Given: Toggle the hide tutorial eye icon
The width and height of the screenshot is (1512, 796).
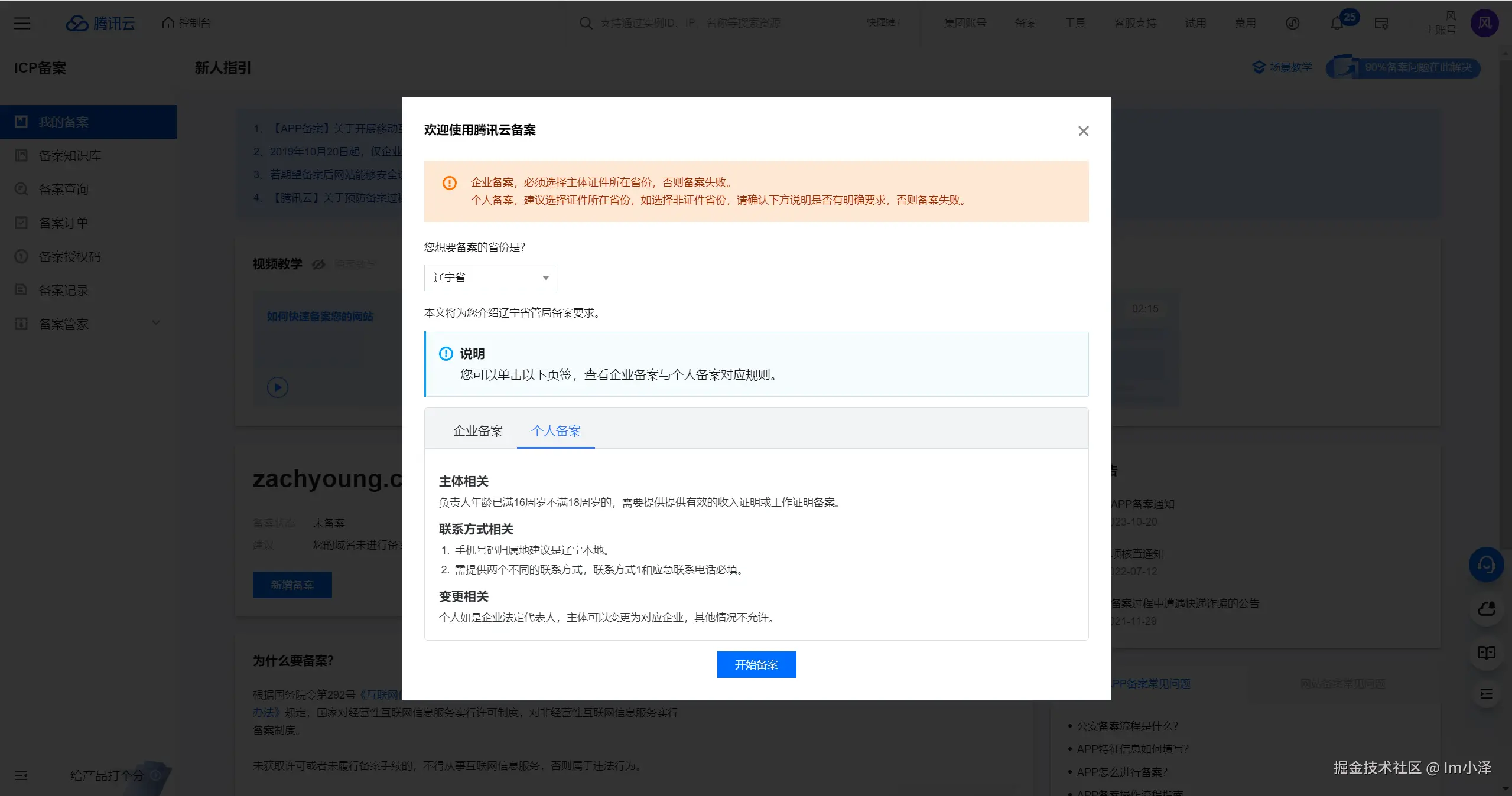Looking at the screenshot, I should [318, 265].
